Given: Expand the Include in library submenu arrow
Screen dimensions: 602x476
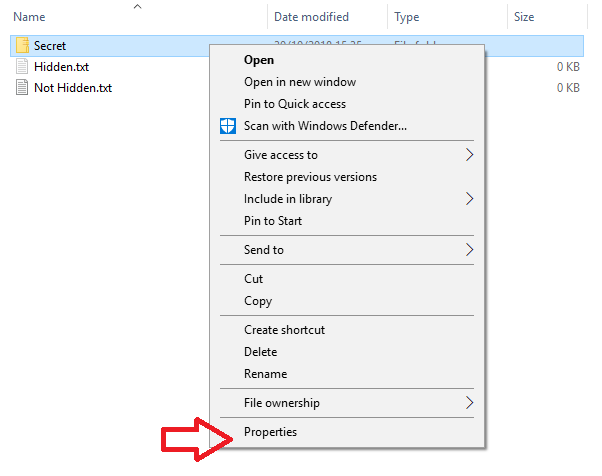Looking at the screenshot, I should (x=470, y=199).
